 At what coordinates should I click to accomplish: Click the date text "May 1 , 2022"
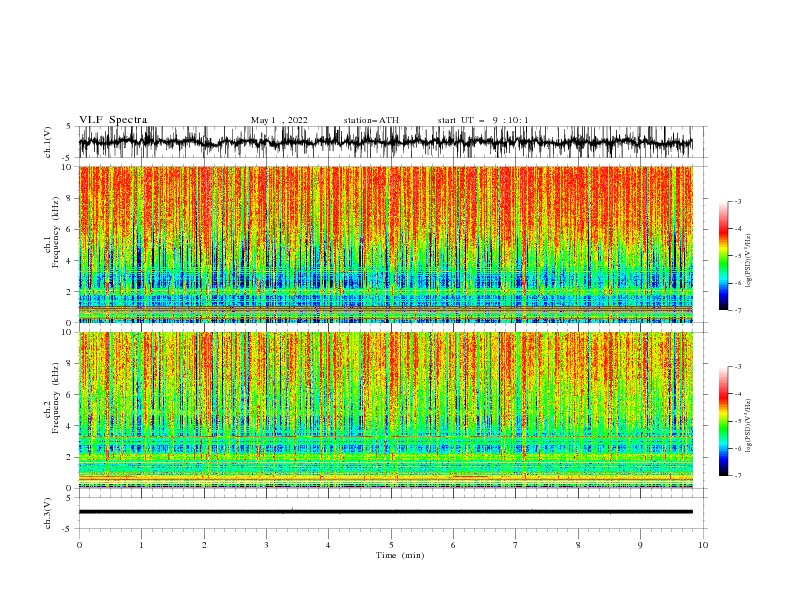(x=279, y=120)
